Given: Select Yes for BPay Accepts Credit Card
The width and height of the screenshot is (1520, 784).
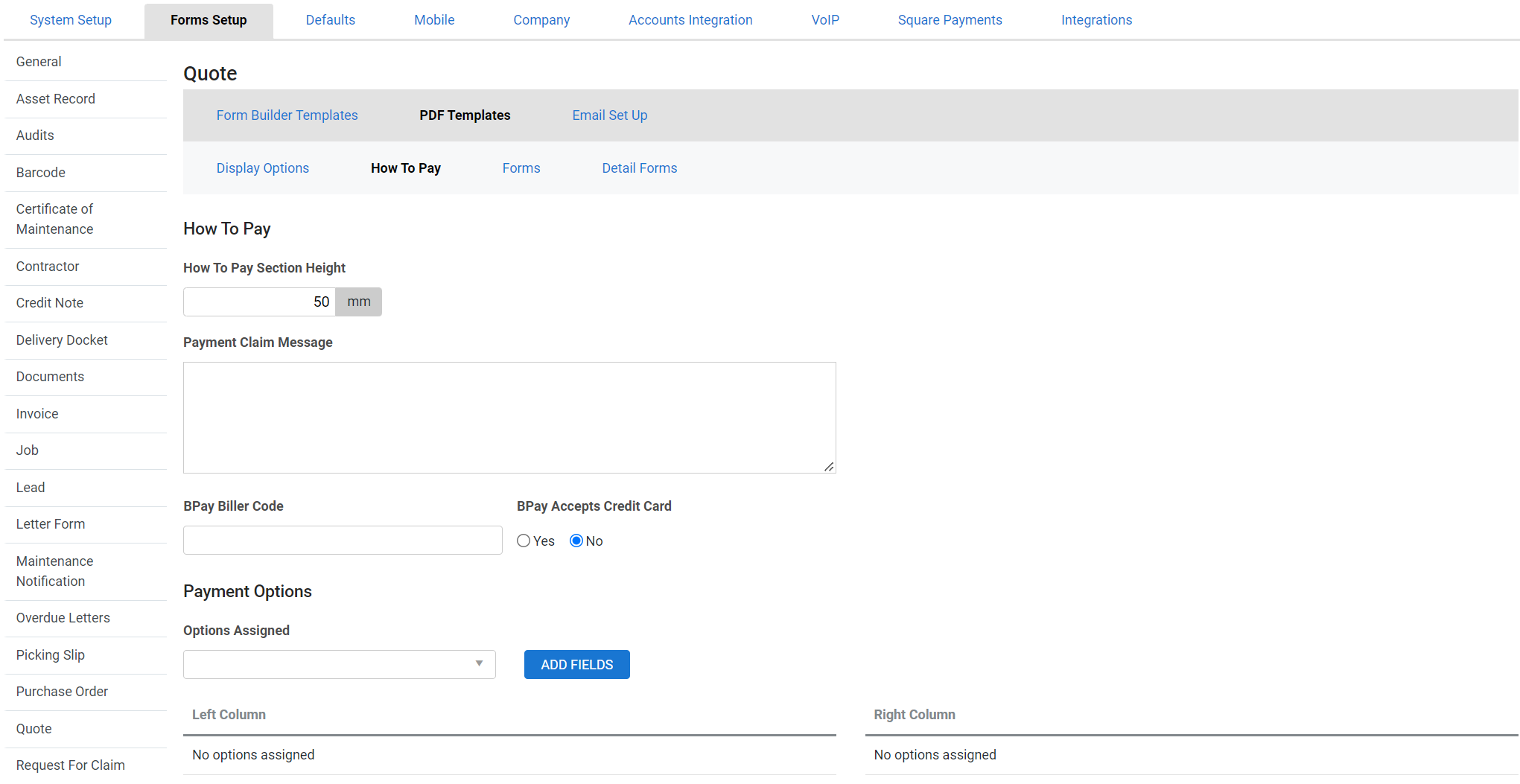Looking at the screenshot, I should click(524, 541).
